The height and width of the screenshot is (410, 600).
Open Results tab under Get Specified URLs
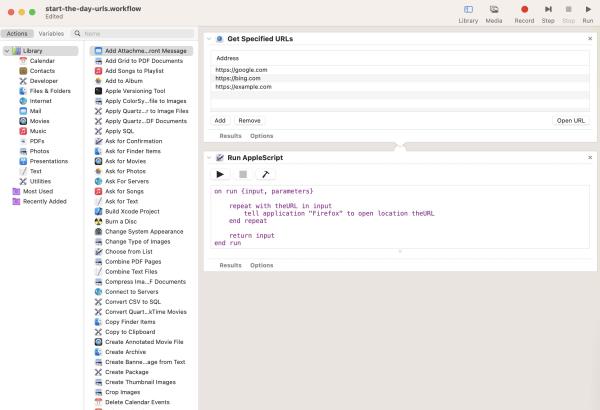[x=230, y=135]
